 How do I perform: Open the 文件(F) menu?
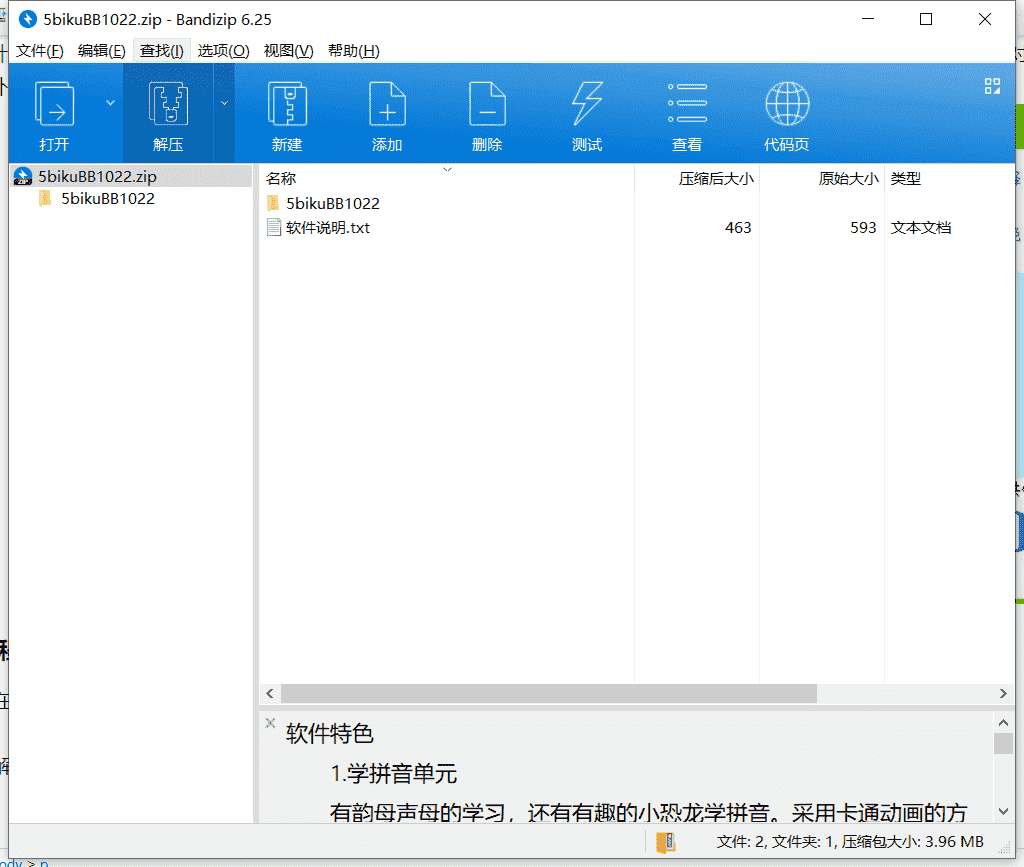tap(39, 51)
